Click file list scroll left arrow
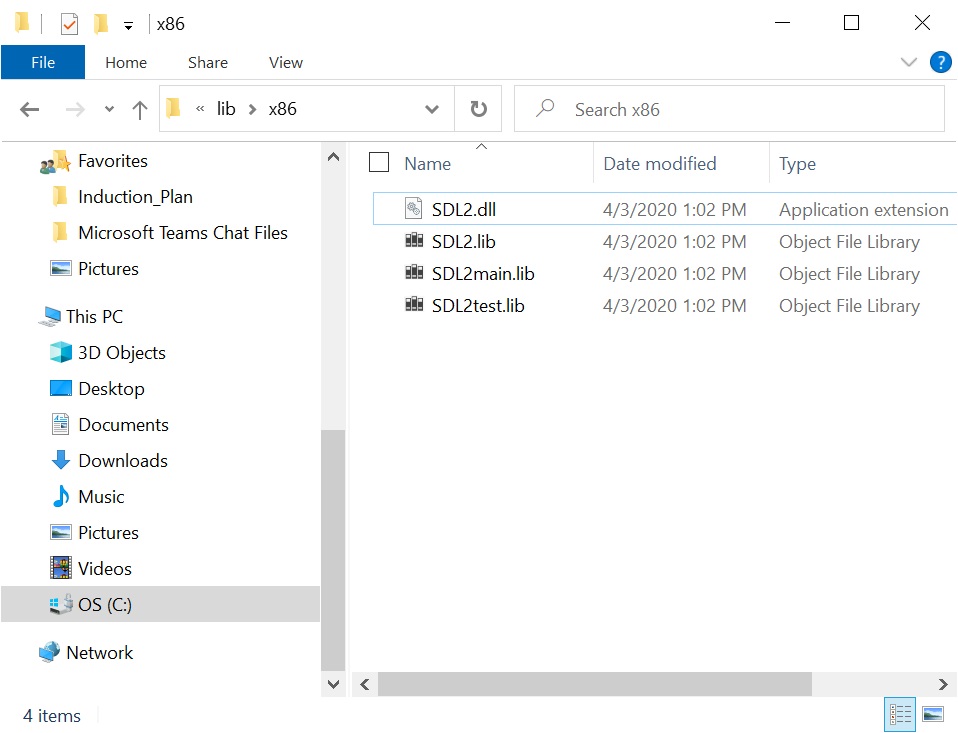This screenshot has height=733, width=958. [x=365, y=684]
